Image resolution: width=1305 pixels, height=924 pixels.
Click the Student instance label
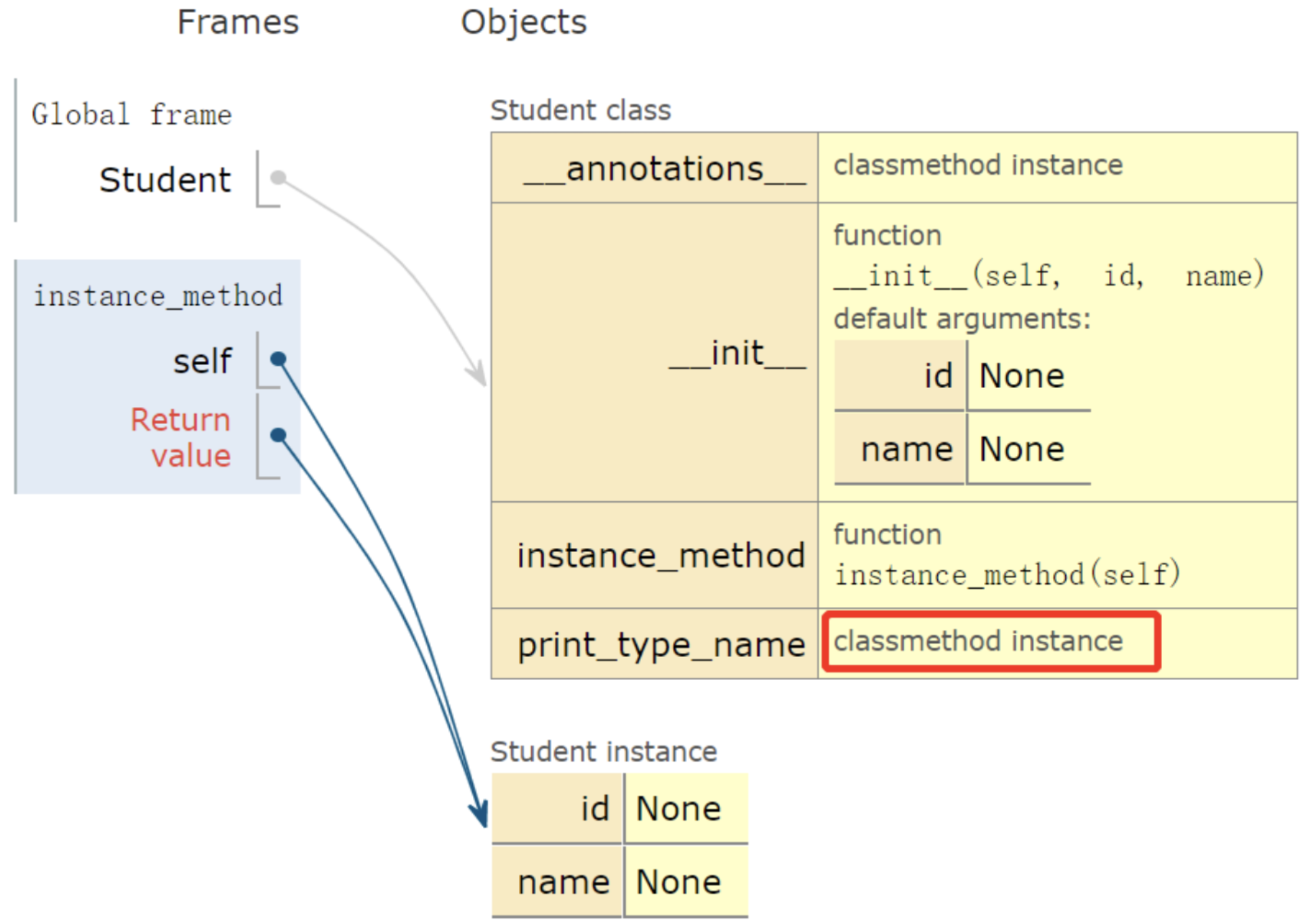pos(603,751)
